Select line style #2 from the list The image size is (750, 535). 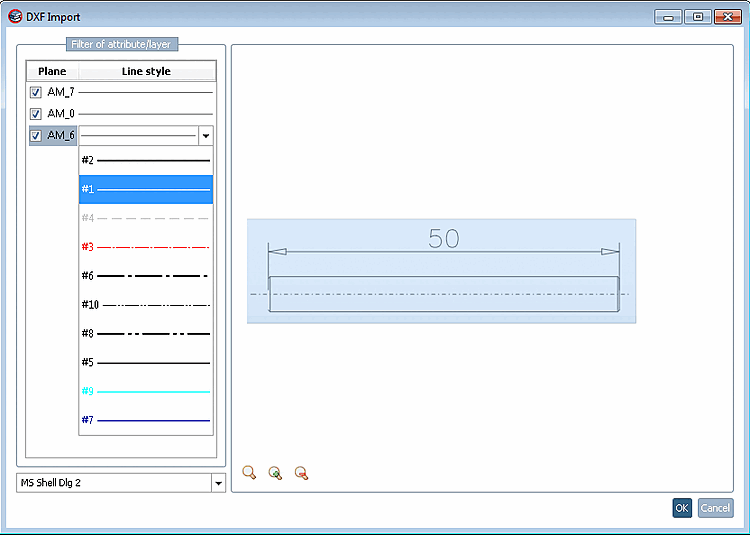pyautogui.click(x=146, y=161)
